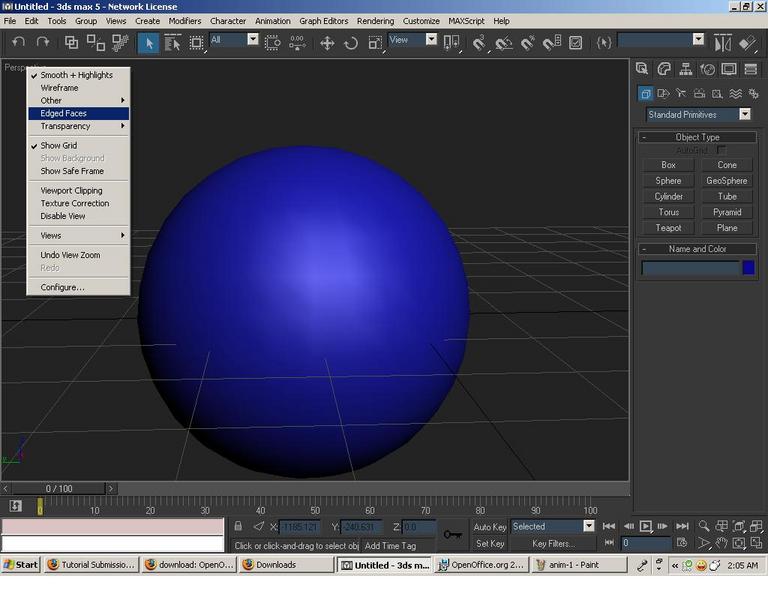Select the Select Object arrow tool
This screenshot has width=768, height=600.
click(148, 43)
